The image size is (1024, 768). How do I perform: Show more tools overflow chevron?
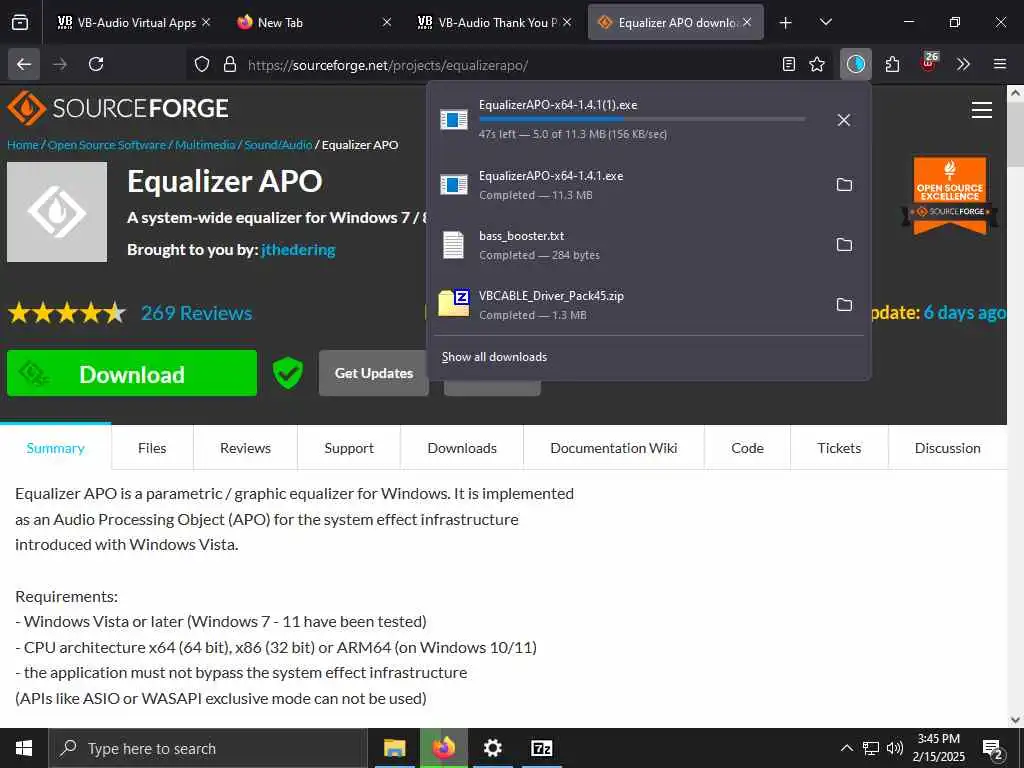(x=963, y=64)
